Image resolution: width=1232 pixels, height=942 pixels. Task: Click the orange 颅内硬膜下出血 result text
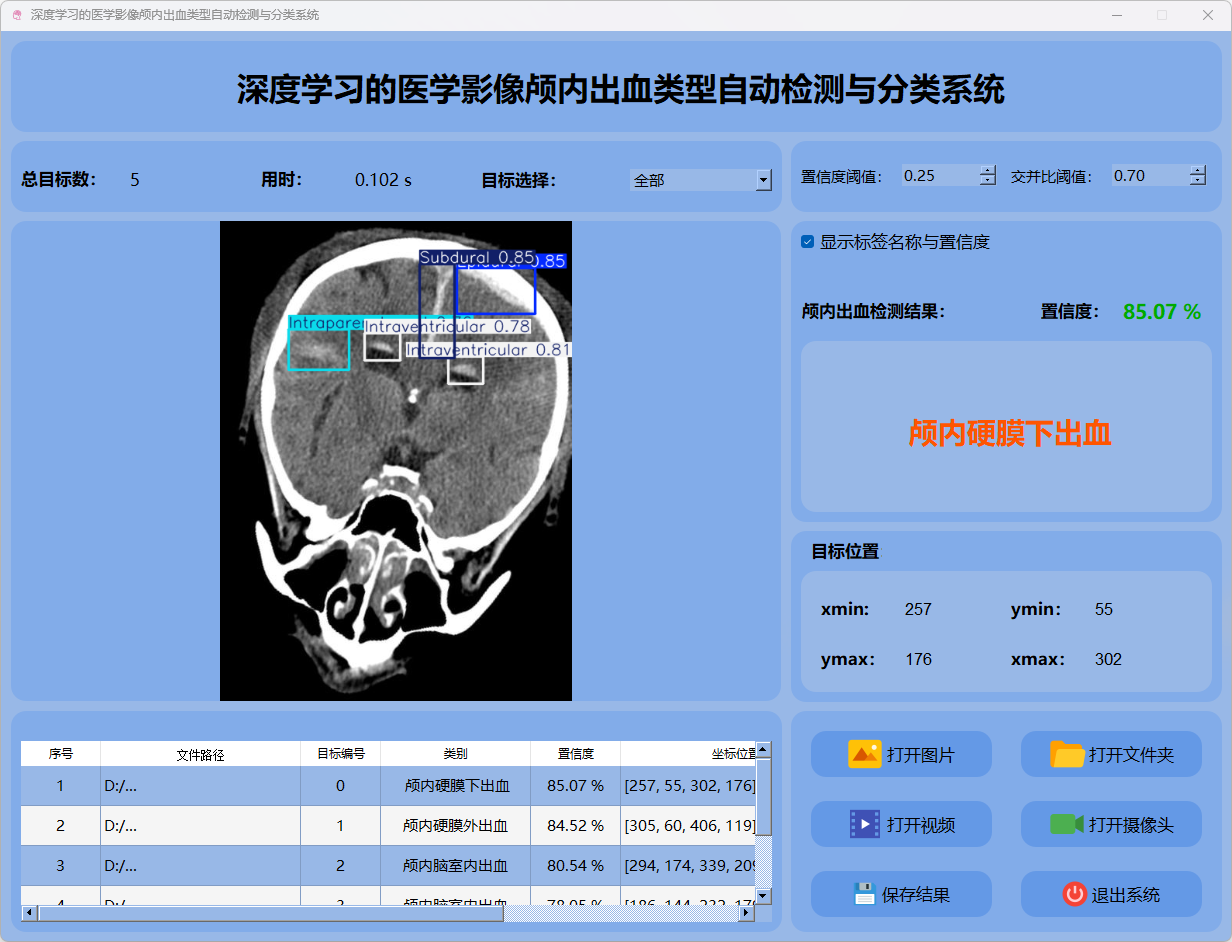point(1010,433)
